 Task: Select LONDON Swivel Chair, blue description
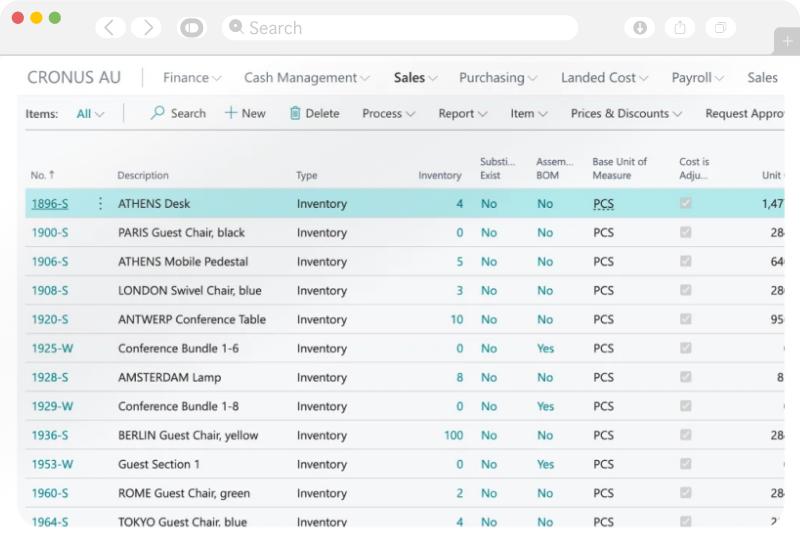(x=190, y=290)
